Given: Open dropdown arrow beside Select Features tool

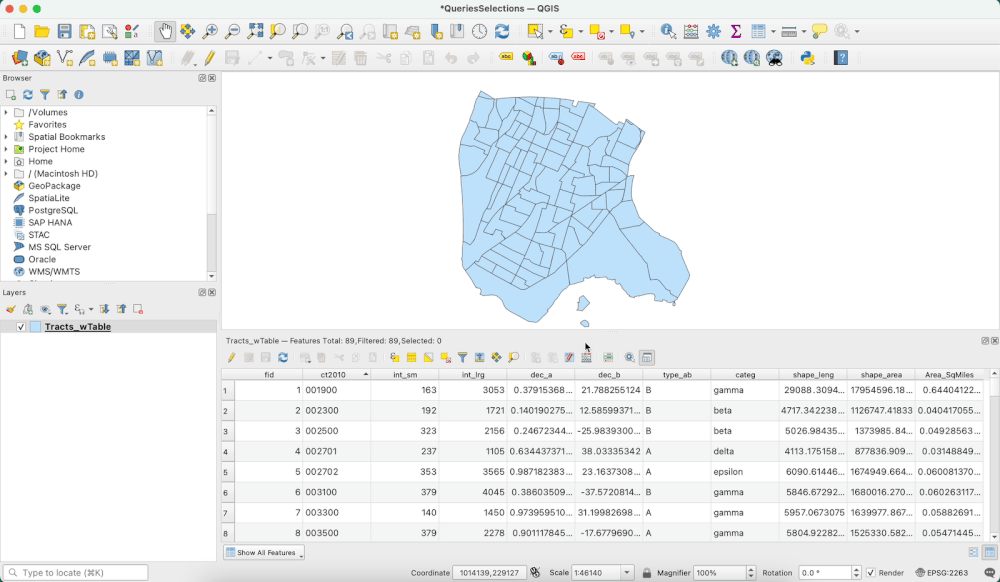Looking at the screenshot, I should tap(550, 31).
